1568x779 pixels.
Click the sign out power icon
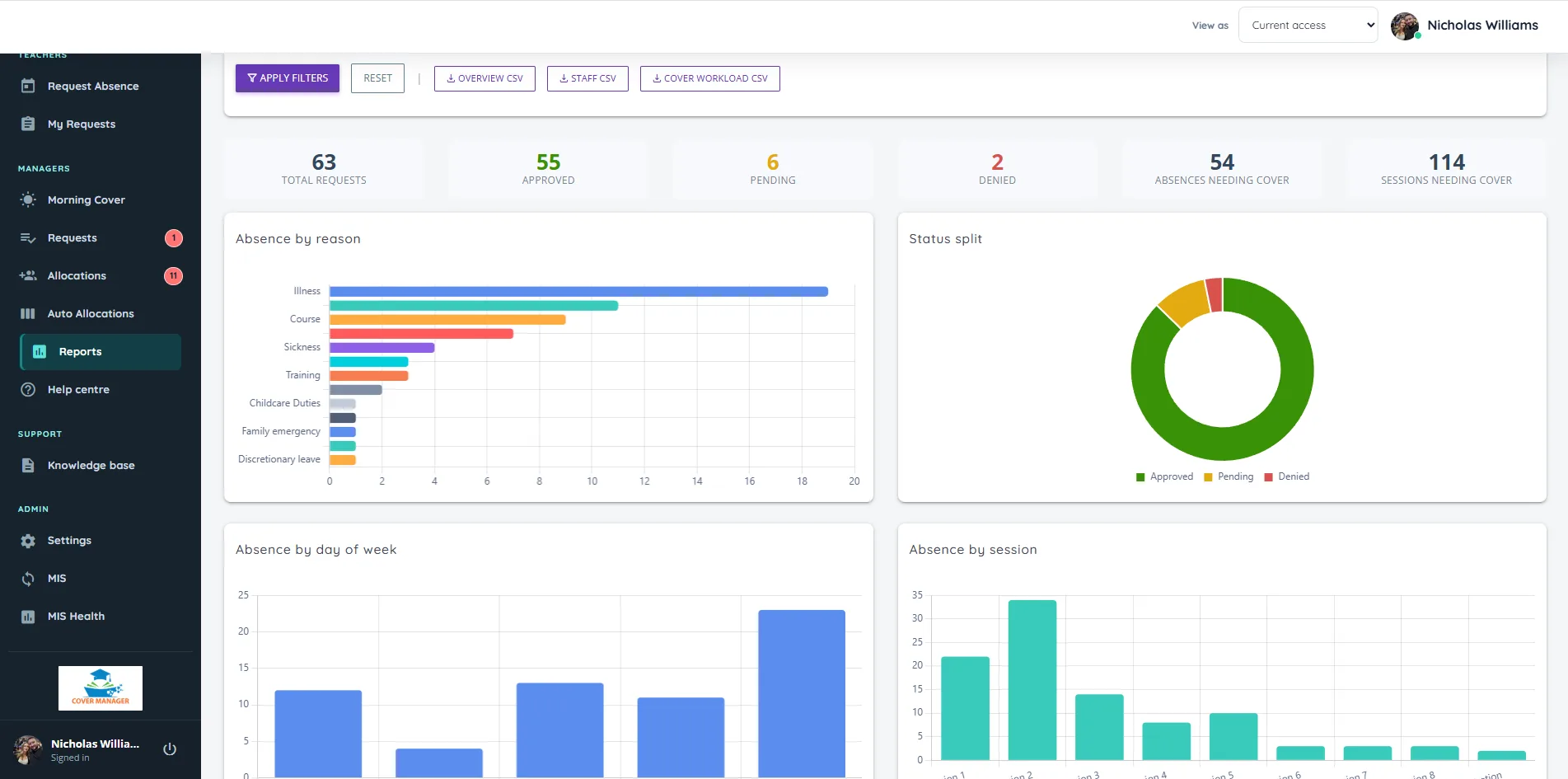click(x=170, y=749)
